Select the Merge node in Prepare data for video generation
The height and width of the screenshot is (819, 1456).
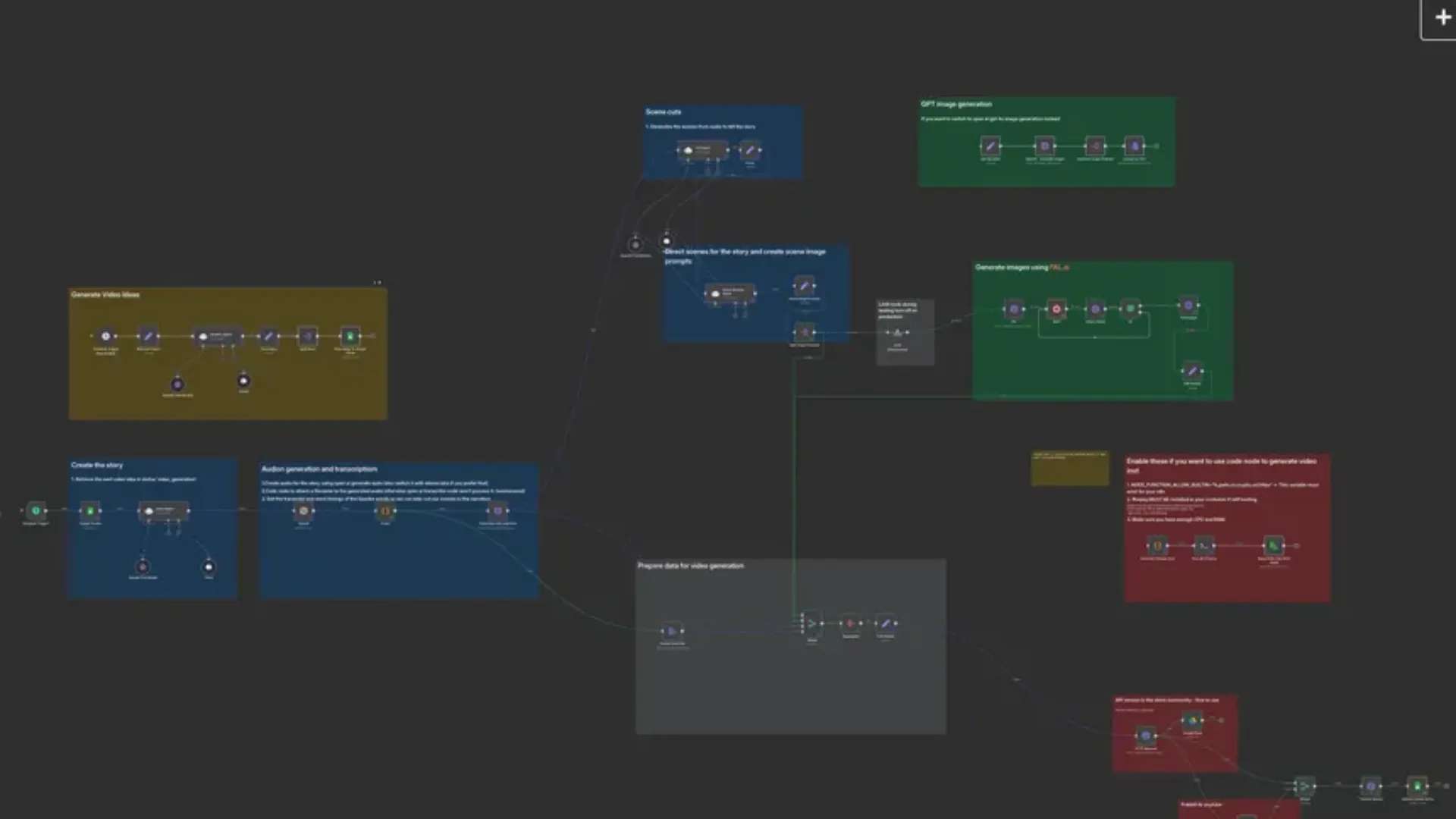coord(811,623)
